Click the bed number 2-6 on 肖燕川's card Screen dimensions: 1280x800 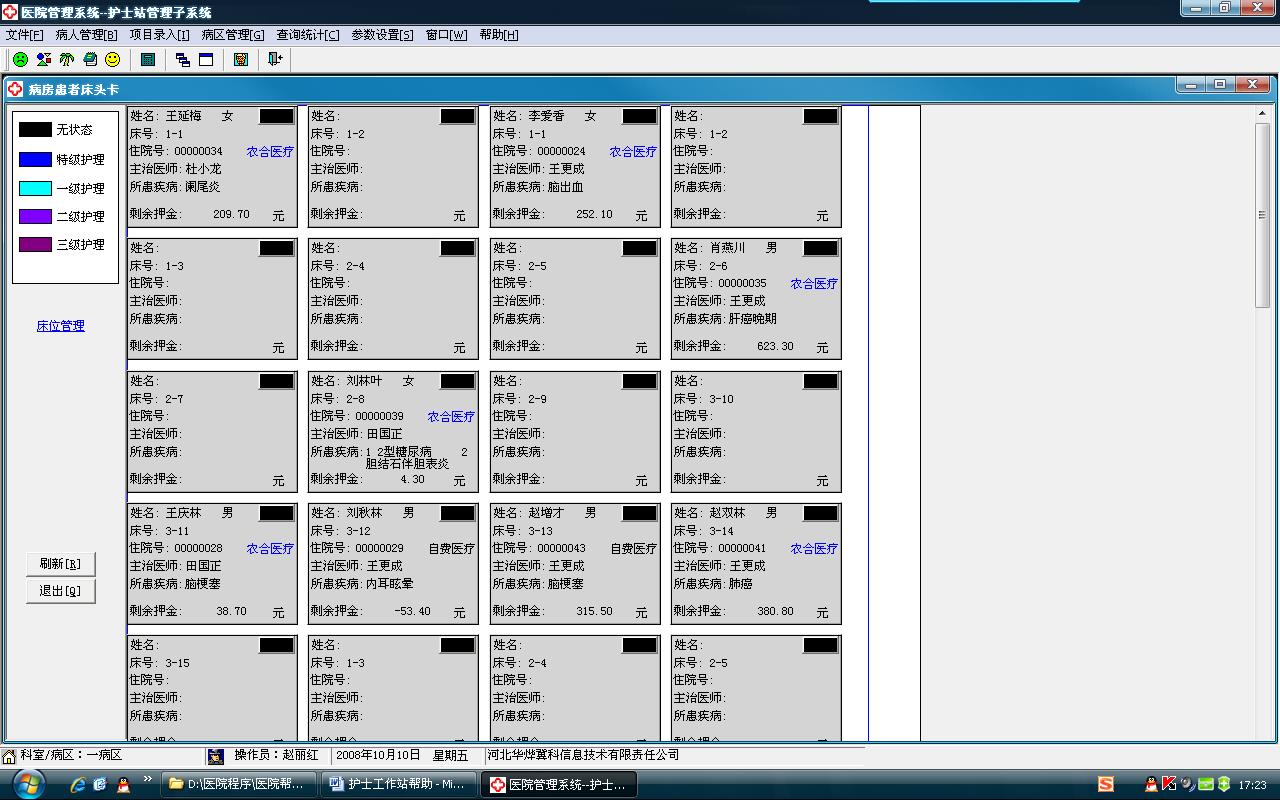pyautogui.click(x=718, y=266)
